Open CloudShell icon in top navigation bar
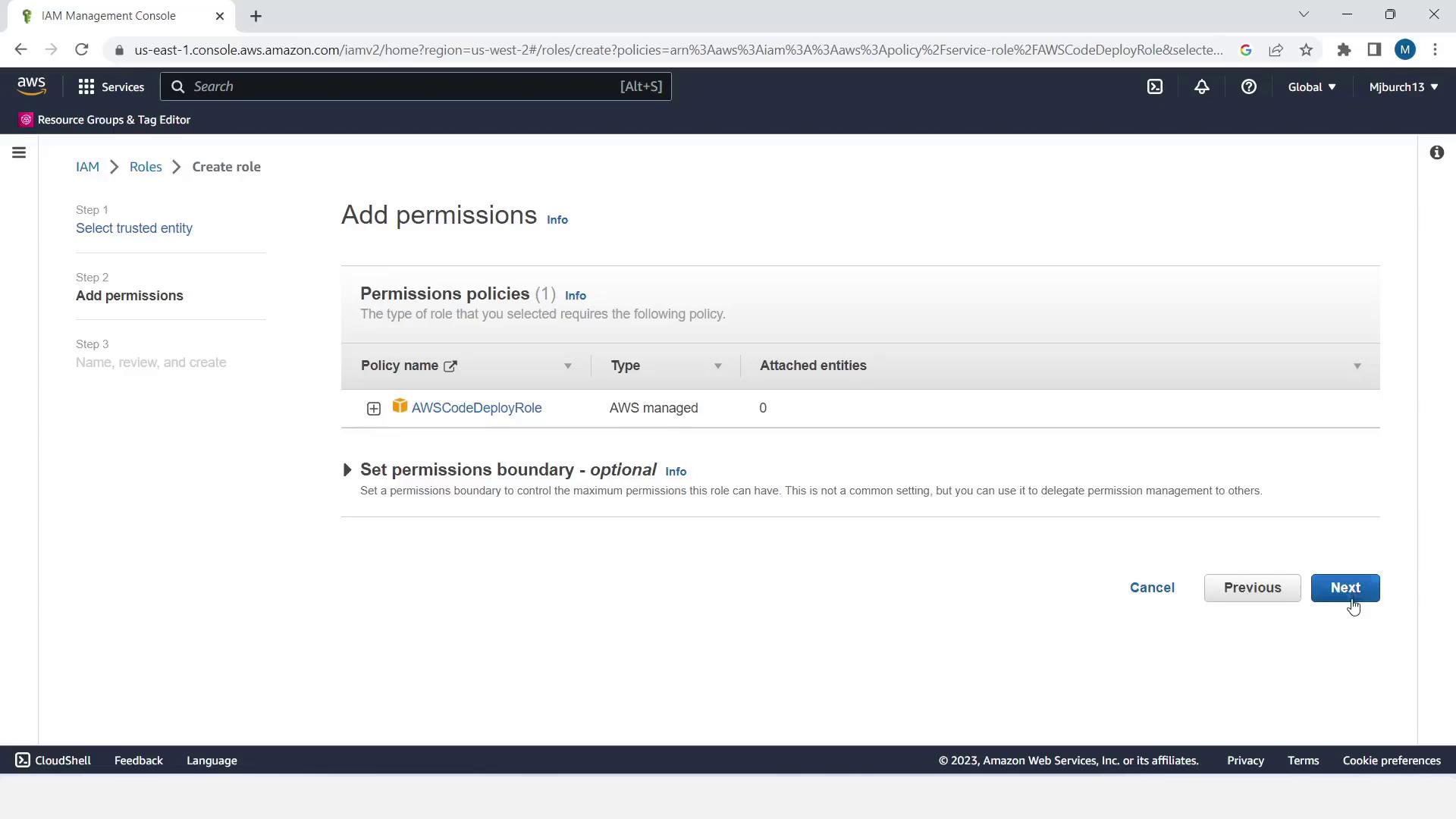The width and height of the screenshot is (1456, 819). click(x=1154, y=86)
